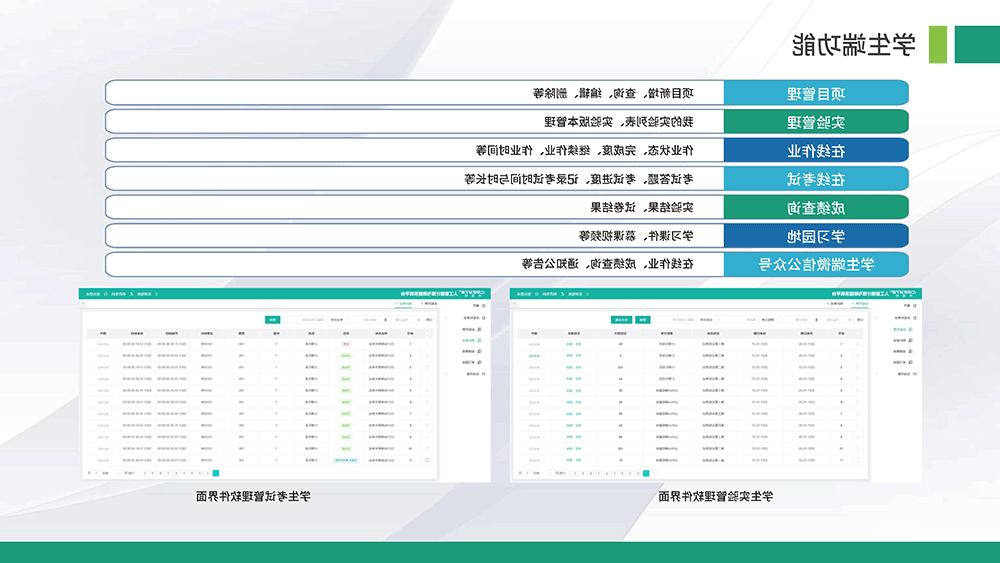
Task: Switch to the active underlined tab in experiment screenshot
Action: point(860,303)
